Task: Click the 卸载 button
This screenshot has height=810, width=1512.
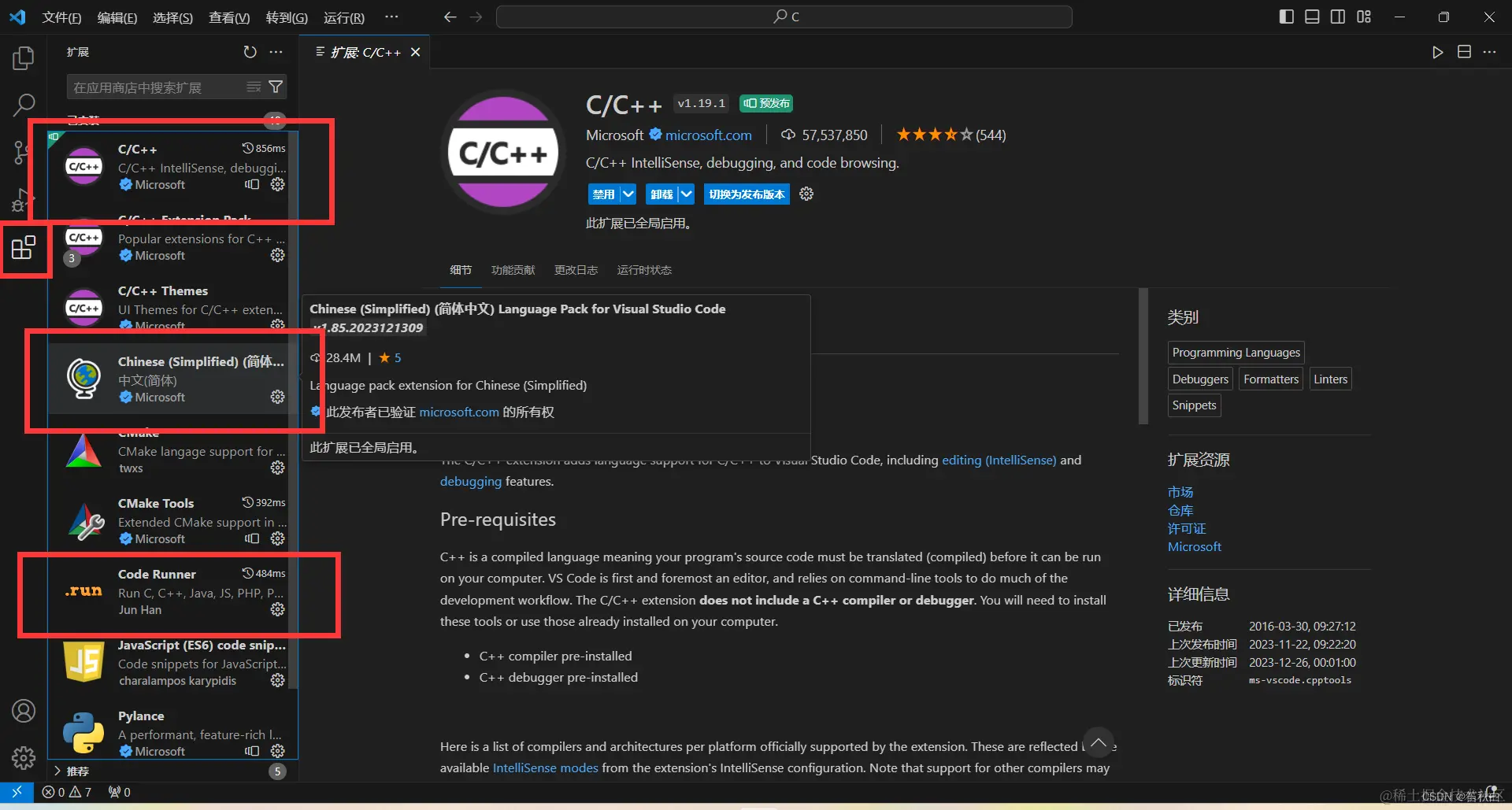Action: pyautogui.click(x=661, y=194)
